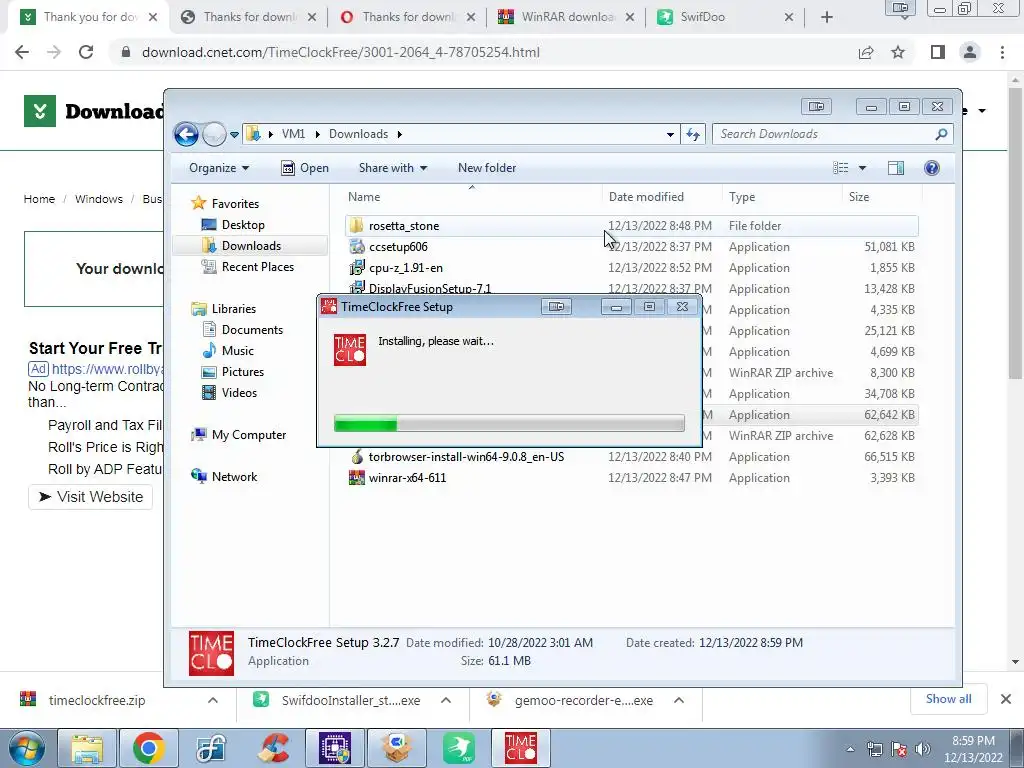Image resolution: width=1024 pixels, height=768 pixels.
Task: Click Chrome back arrow
Action: pyautogui.click(x=22, y=52)
